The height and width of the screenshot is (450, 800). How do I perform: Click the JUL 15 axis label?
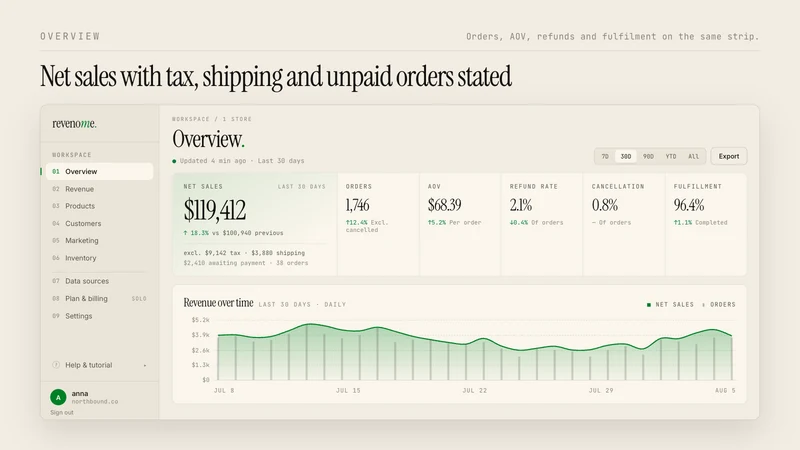348,390
